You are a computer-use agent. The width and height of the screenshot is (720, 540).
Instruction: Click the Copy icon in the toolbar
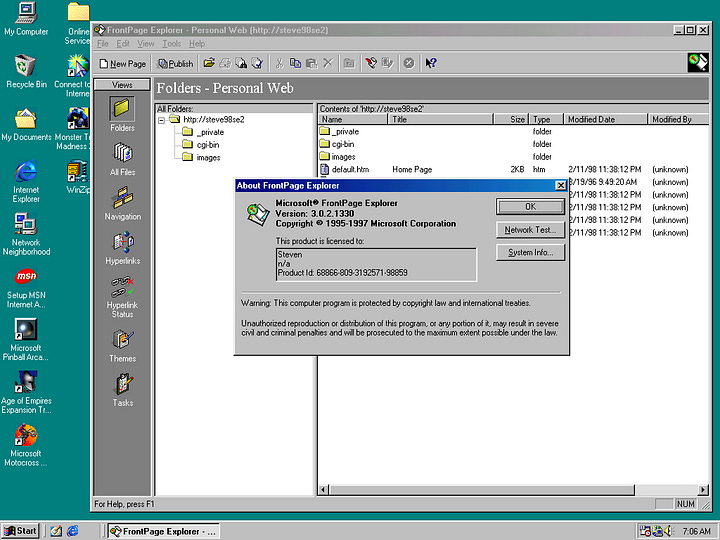pos(295,63)
